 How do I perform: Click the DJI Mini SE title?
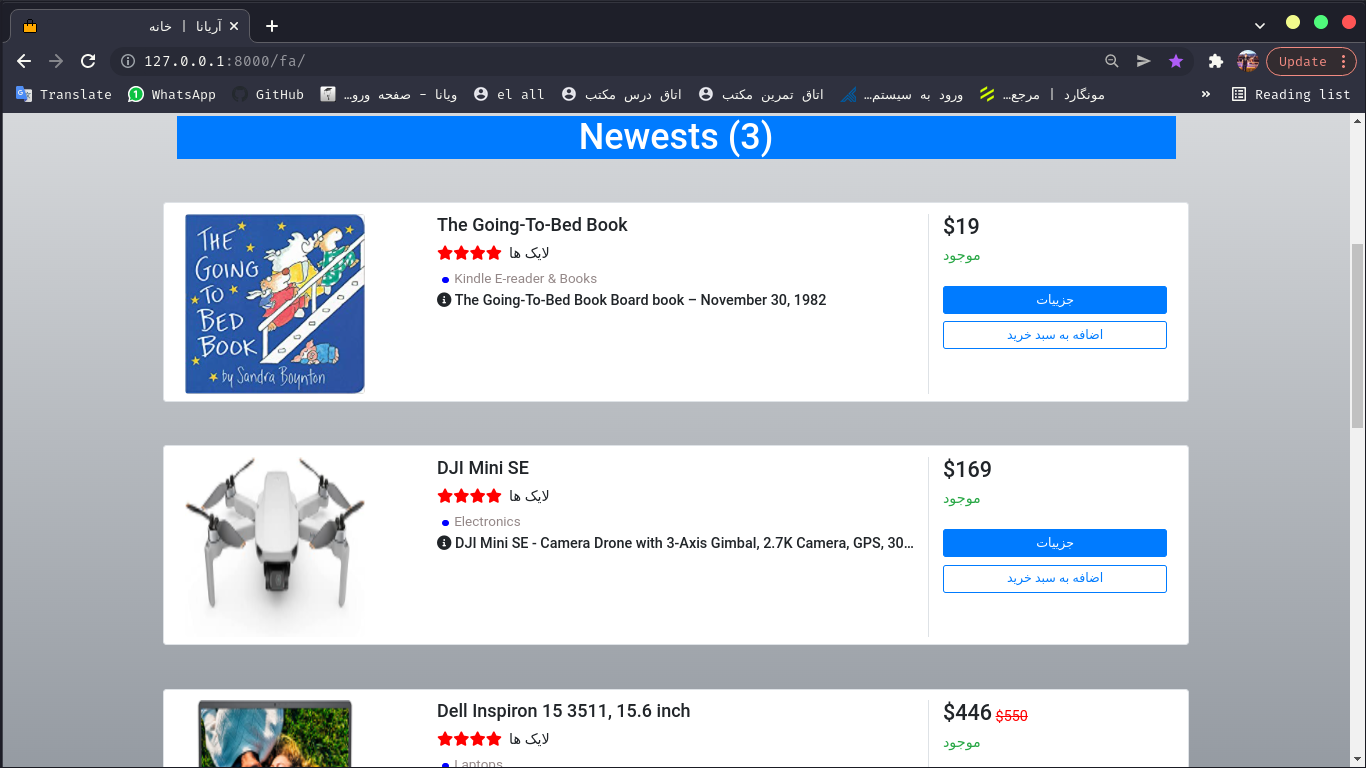pyautogui.click(x=483, y=468)
